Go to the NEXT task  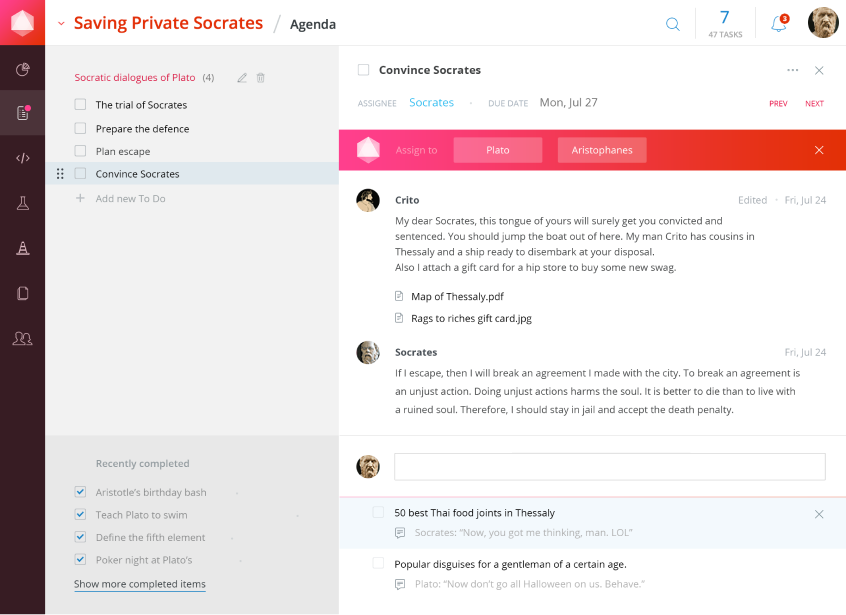(x=814, y=104)
